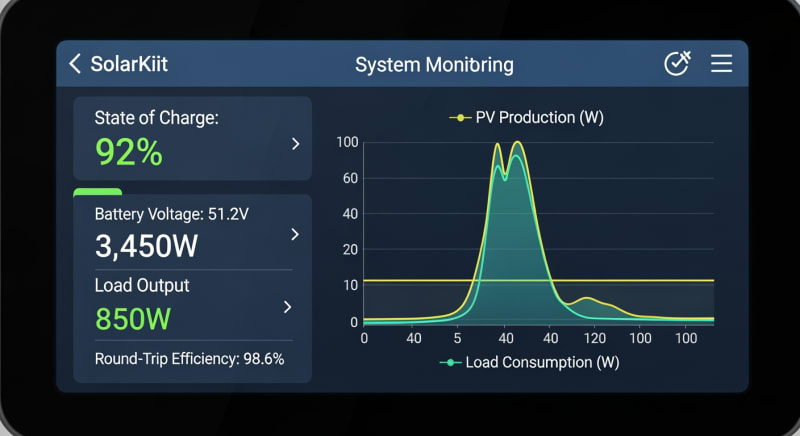Viewport: 800px width, 436px height.
Task: Click the SolarKiit title text
Action: (x=129, y=64)
